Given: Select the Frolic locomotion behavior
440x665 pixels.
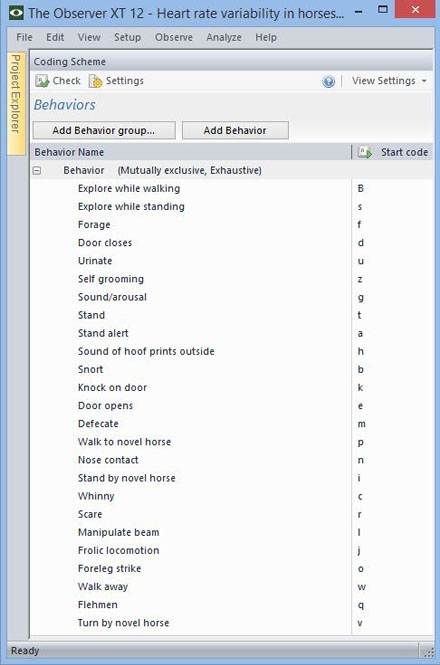Looking at the screenshot, I should pos(118,550).
